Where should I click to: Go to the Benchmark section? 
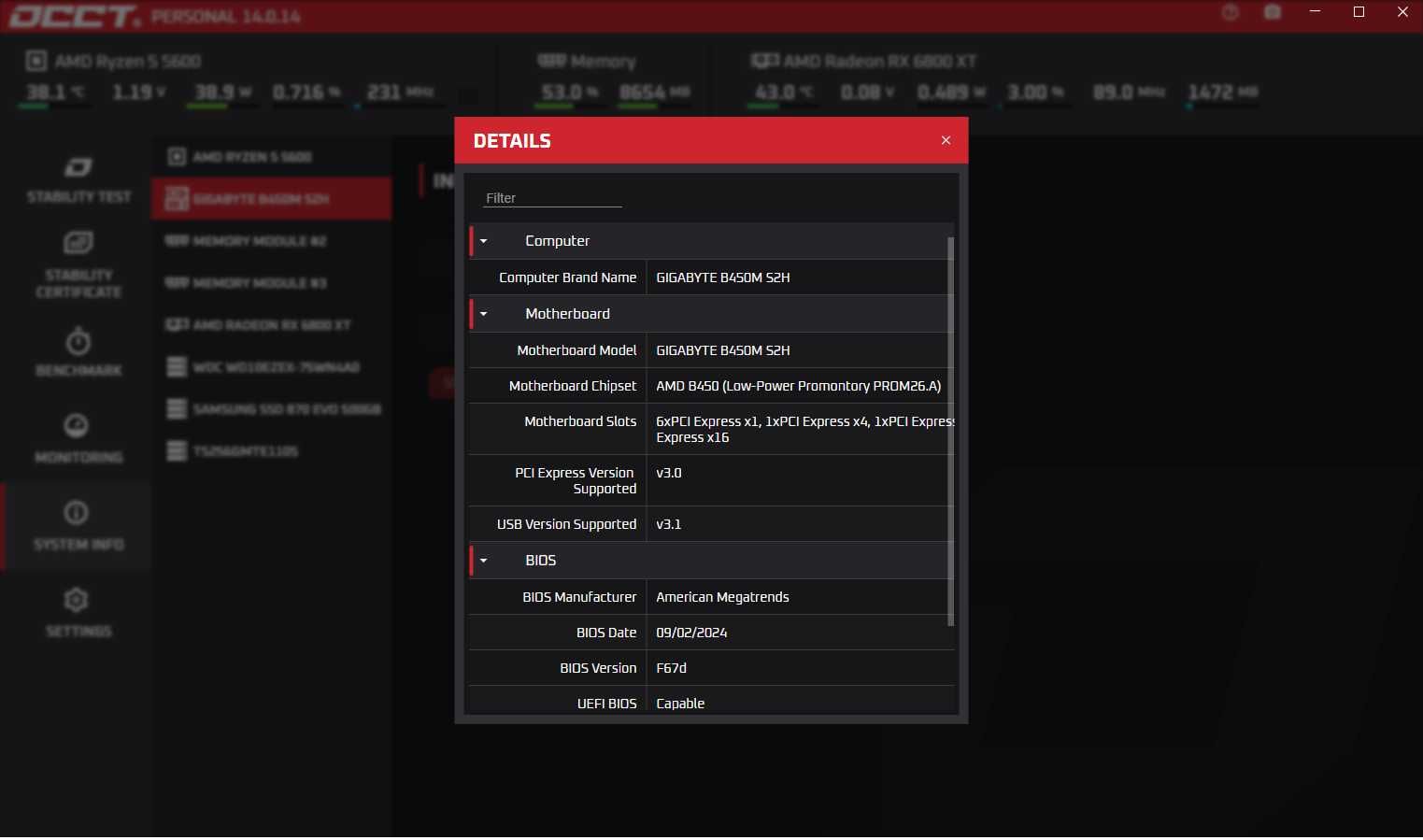pyautogui.click(x=78, y=352)
